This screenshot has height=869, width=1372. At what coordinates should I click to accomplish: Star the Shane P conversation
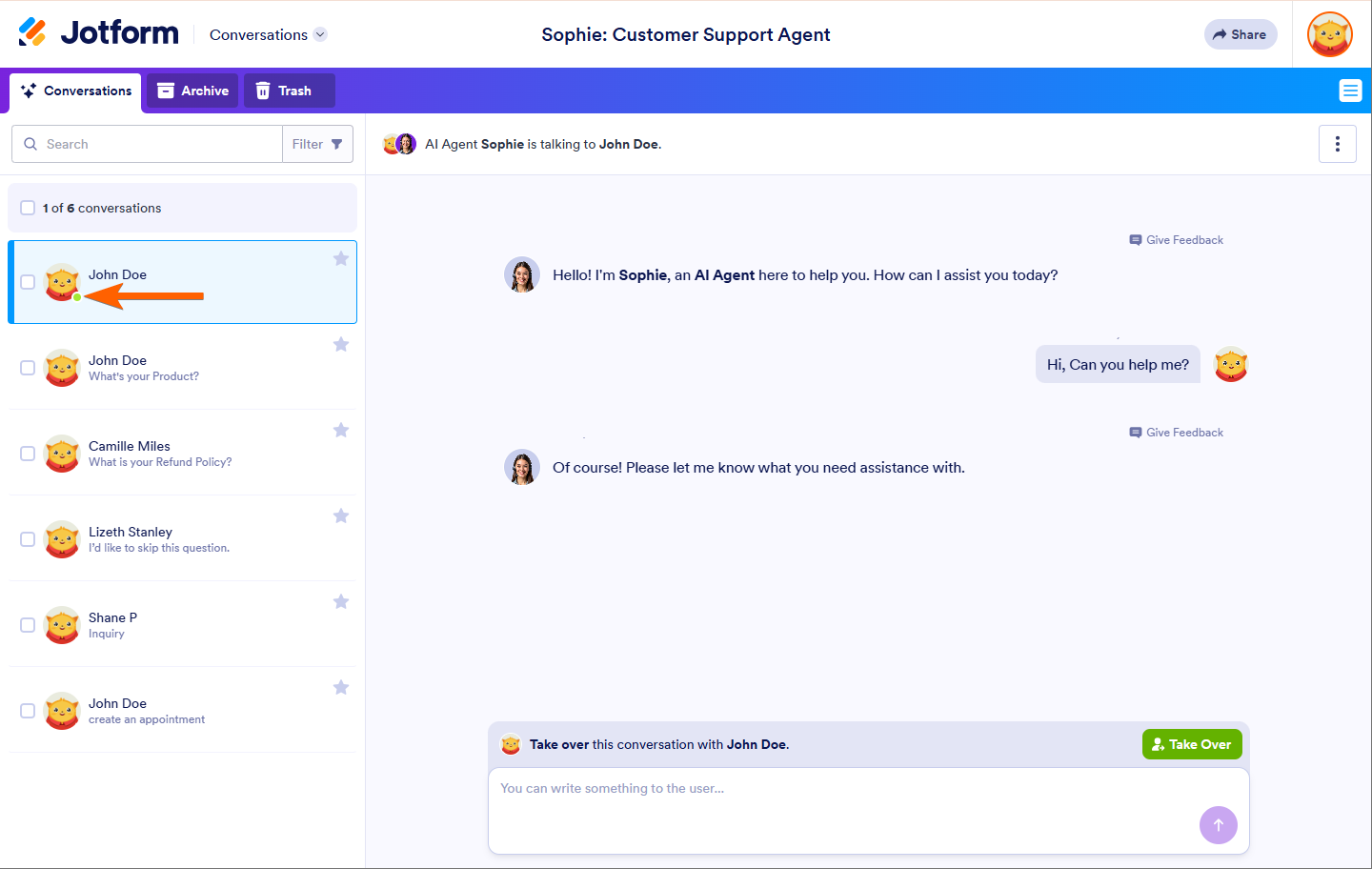tap(341, 602)
